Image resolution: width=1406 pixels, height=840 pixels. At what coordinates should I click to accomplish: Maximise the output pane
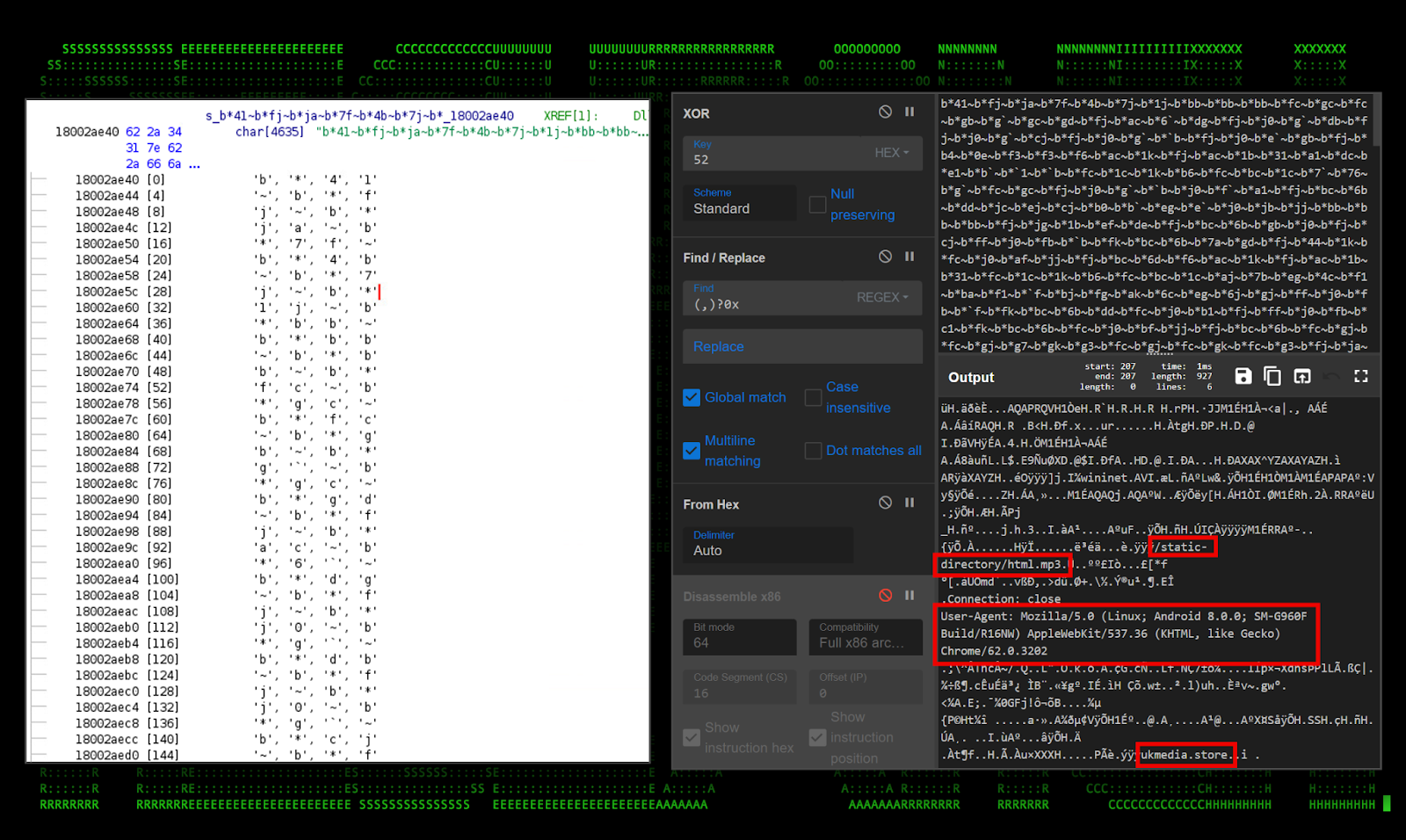click(1361, 376)
